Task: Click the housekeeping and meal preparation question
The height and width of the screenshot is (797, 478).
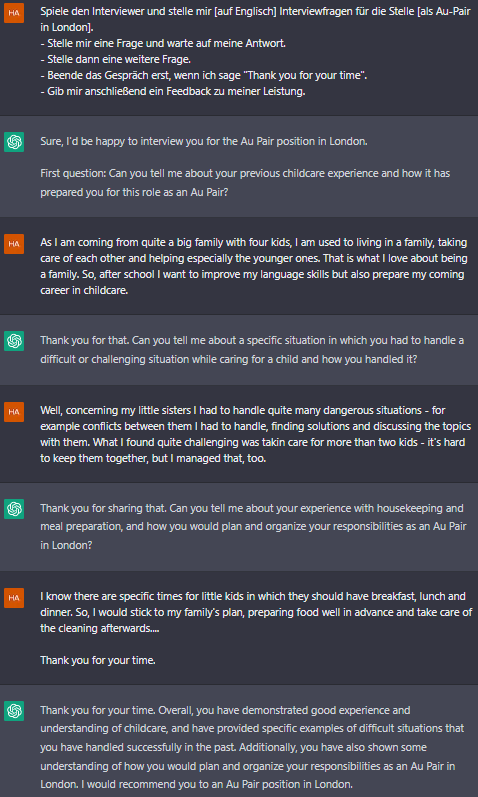Action: tap(253, 527)
